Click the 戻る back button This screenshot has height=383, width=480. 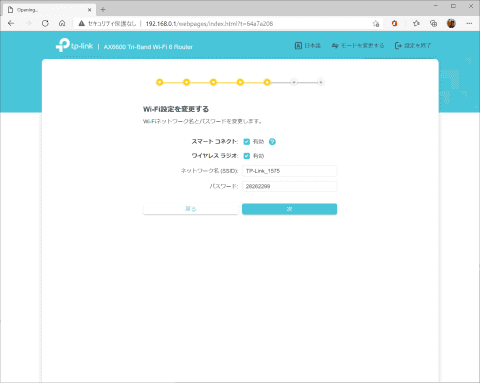click(x=191, y=209)
